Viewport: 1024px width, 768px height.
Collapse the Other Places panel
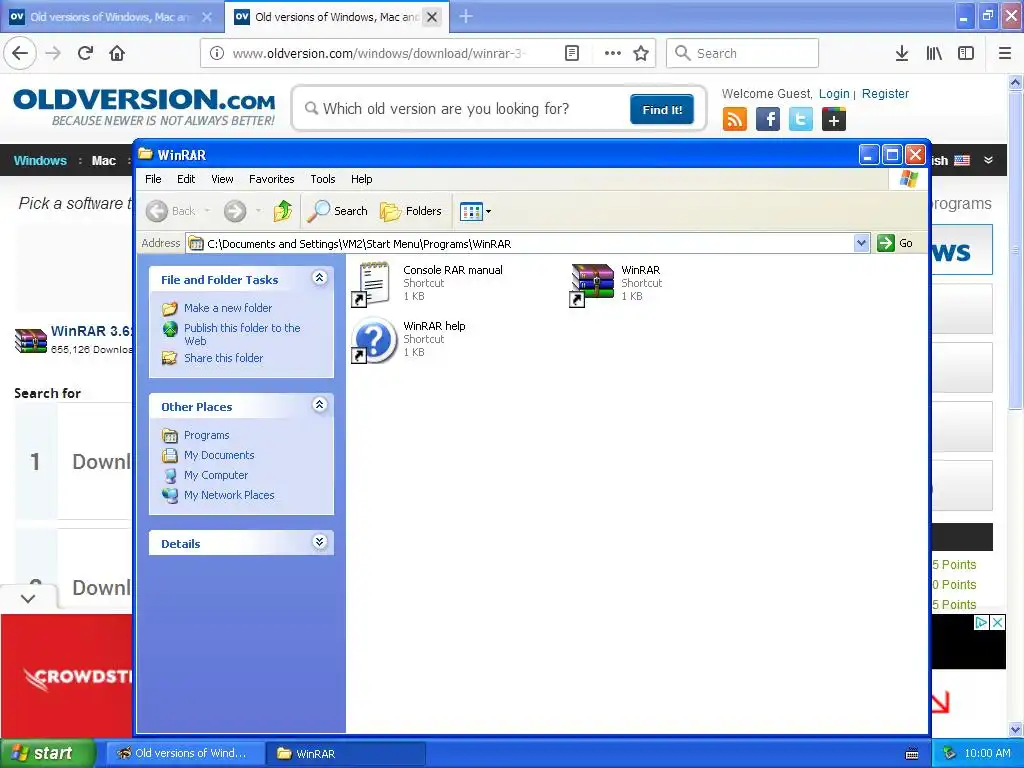tap(319, 405)
